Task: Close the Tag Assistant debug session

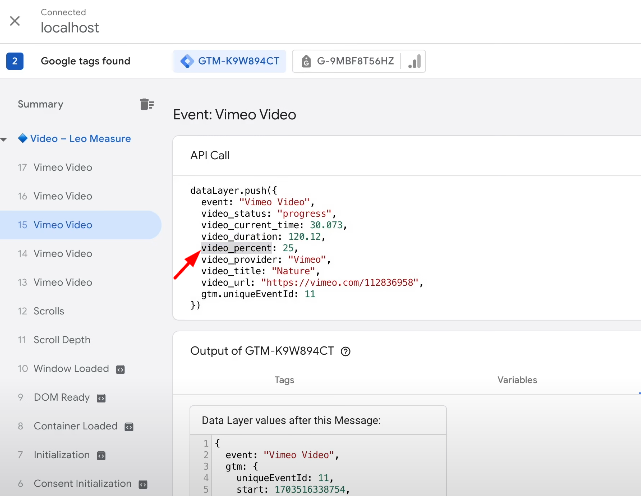Action: [15, 20]
